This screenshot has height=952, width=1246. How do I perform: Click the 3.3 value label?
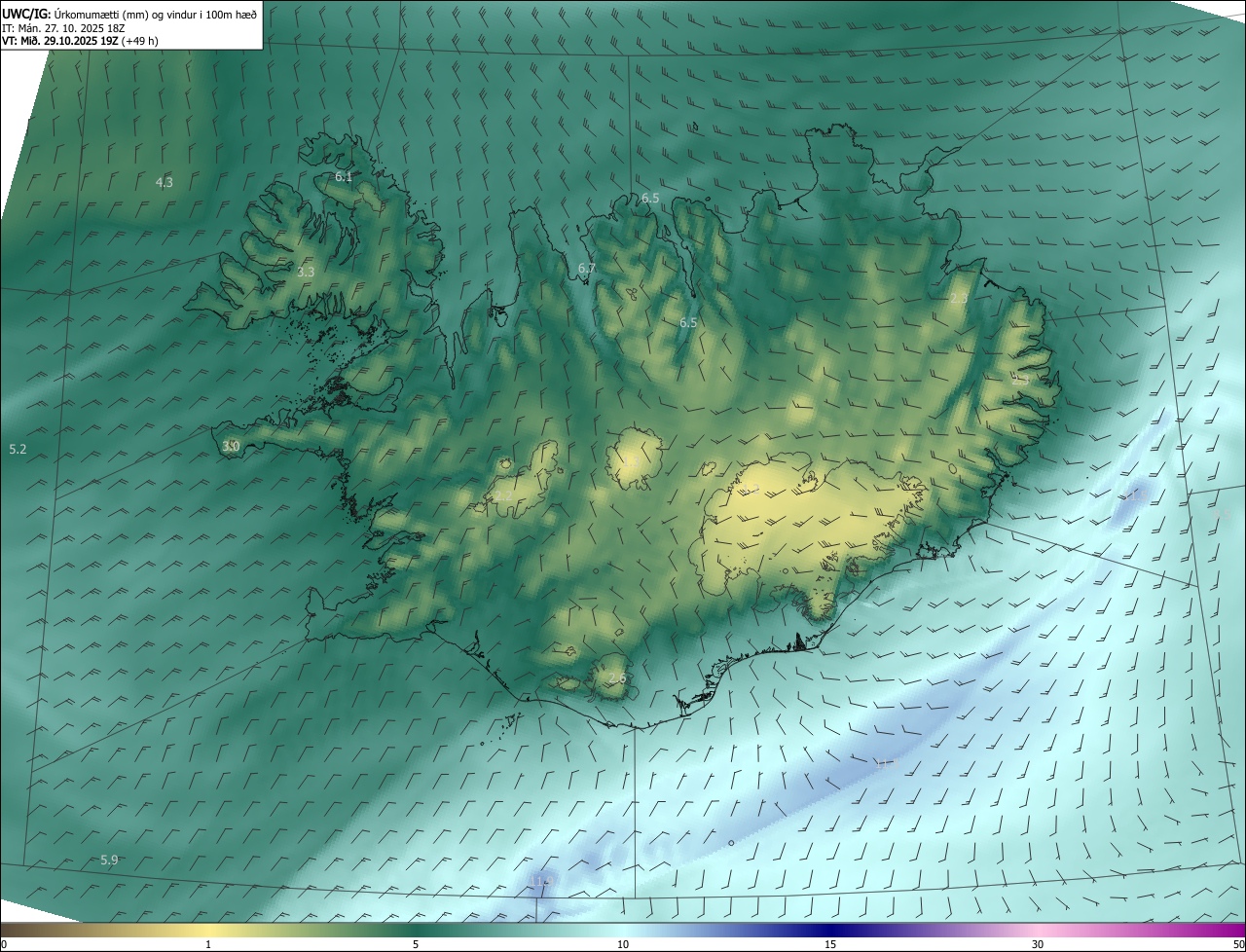click(306, 272)
